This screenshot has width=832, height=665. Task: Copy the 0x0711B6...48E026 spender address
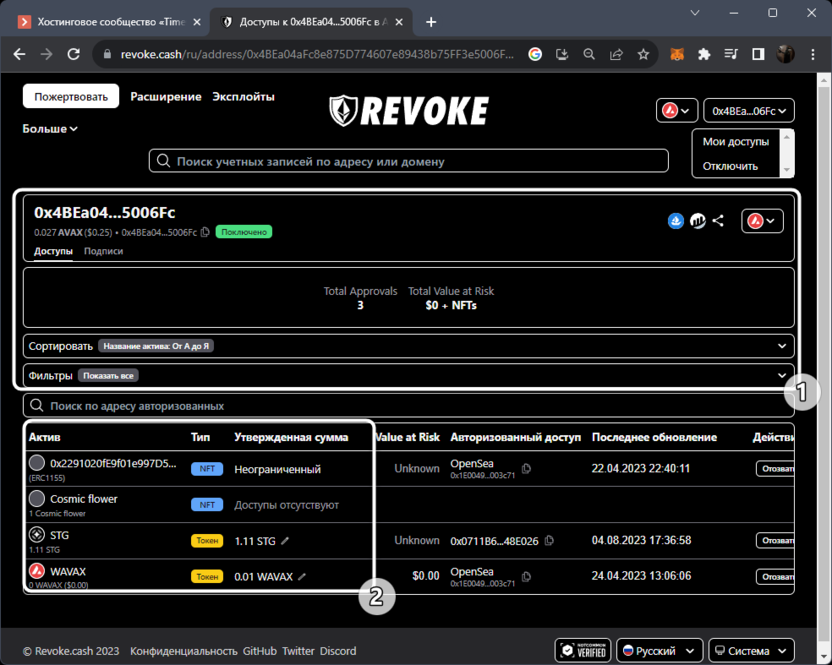click(x=549, y=541)
